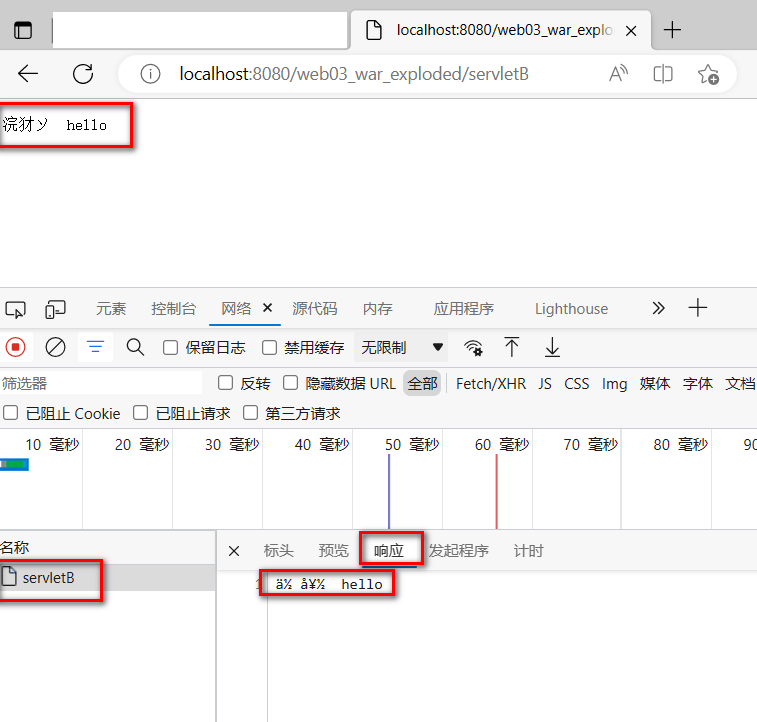Image resolution: width=757 pixels, height=722 pixels.
Task: Open network conditions wifi icon
Action: [473, 347]
